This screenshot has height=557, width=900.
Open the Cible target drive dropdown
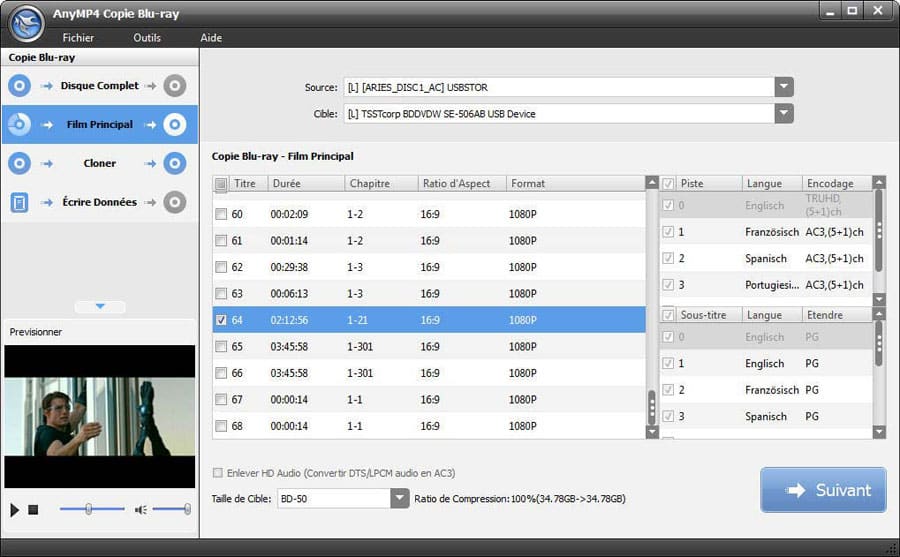(x=784, y=114)
